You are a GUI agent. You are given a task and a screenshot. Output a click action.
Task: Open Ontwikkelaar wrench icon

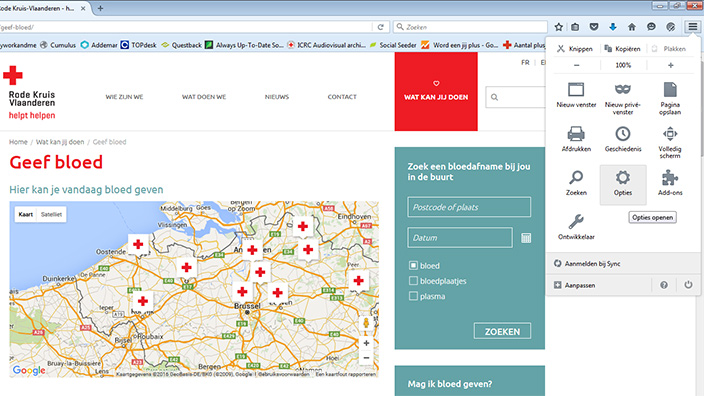[x=576, y=227]
